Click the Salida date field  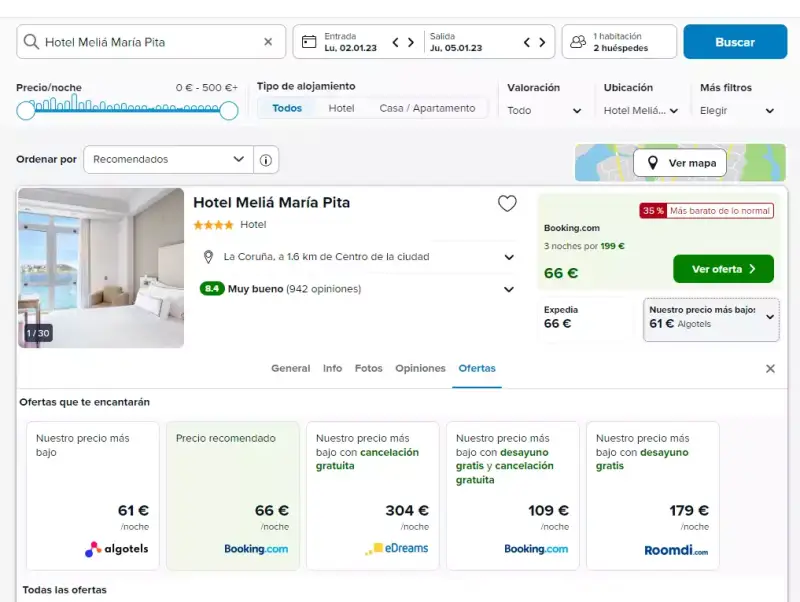[x=456, y=42]
